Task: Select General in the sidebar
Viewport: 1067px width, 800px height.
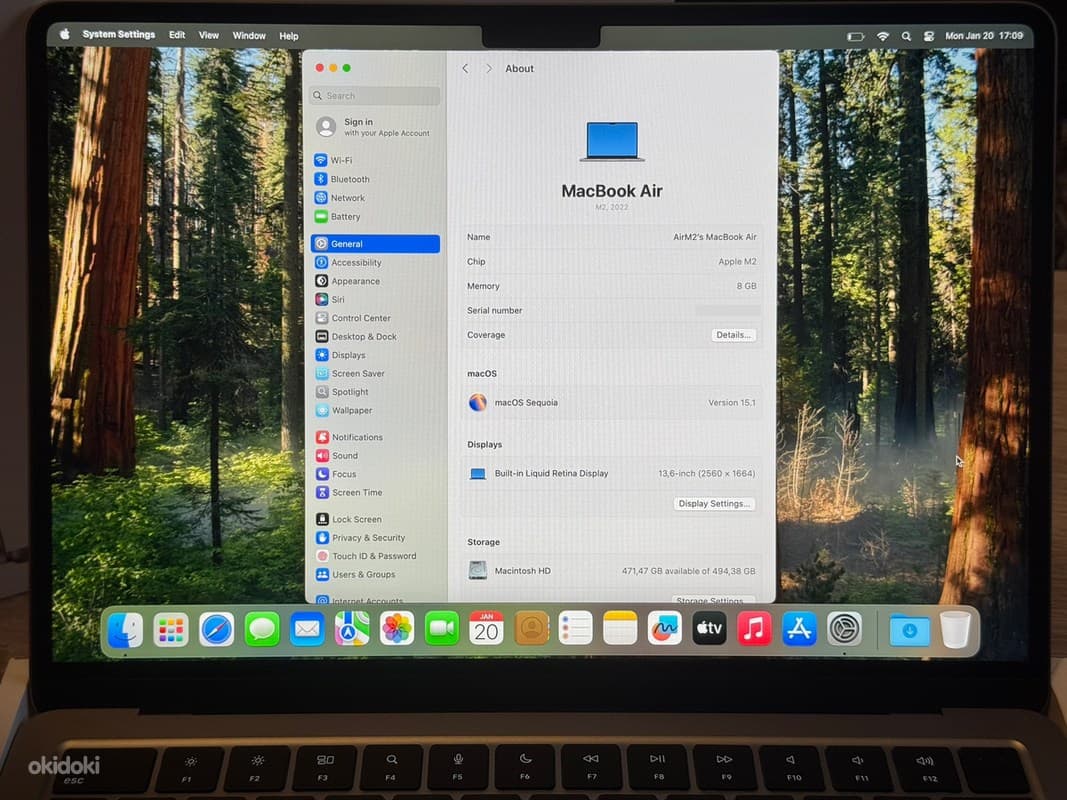Action: (376, 244)
